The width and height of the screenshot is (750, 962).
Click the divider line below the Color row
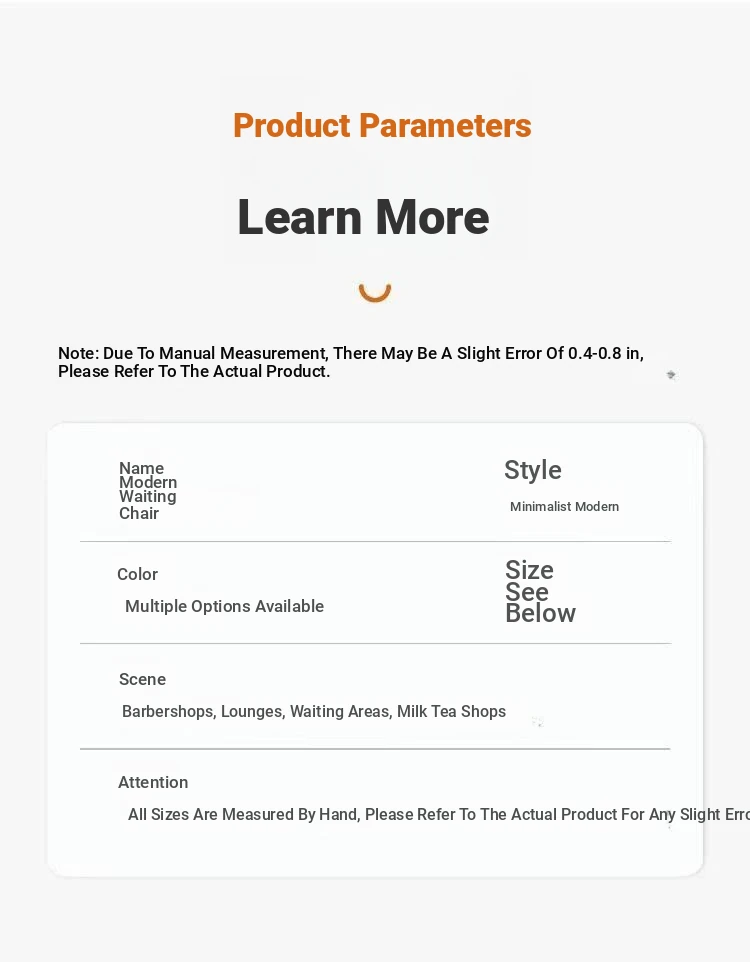[x=375, y=643]
